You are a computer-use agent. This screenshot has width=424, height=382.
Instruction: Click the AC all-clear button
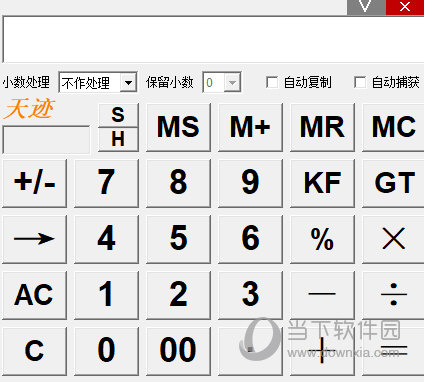point(35,295)
